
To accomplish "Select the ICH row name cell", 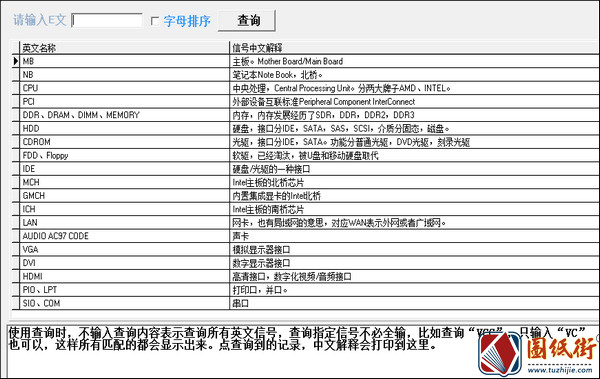I will pos(124,209).
